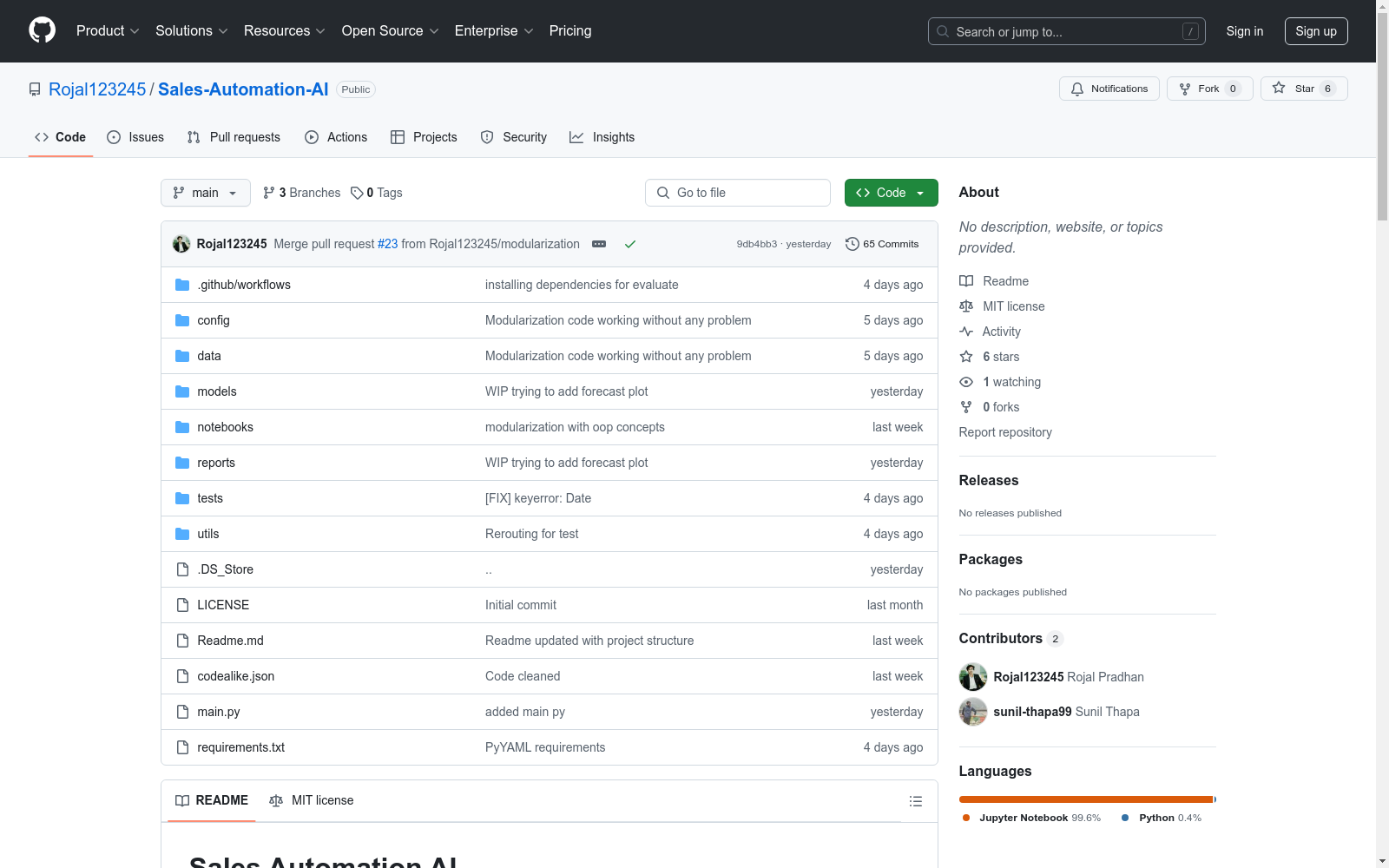
Task: Open sunil-thapa99 contributor avatar
Action: (x=973, y=712)
